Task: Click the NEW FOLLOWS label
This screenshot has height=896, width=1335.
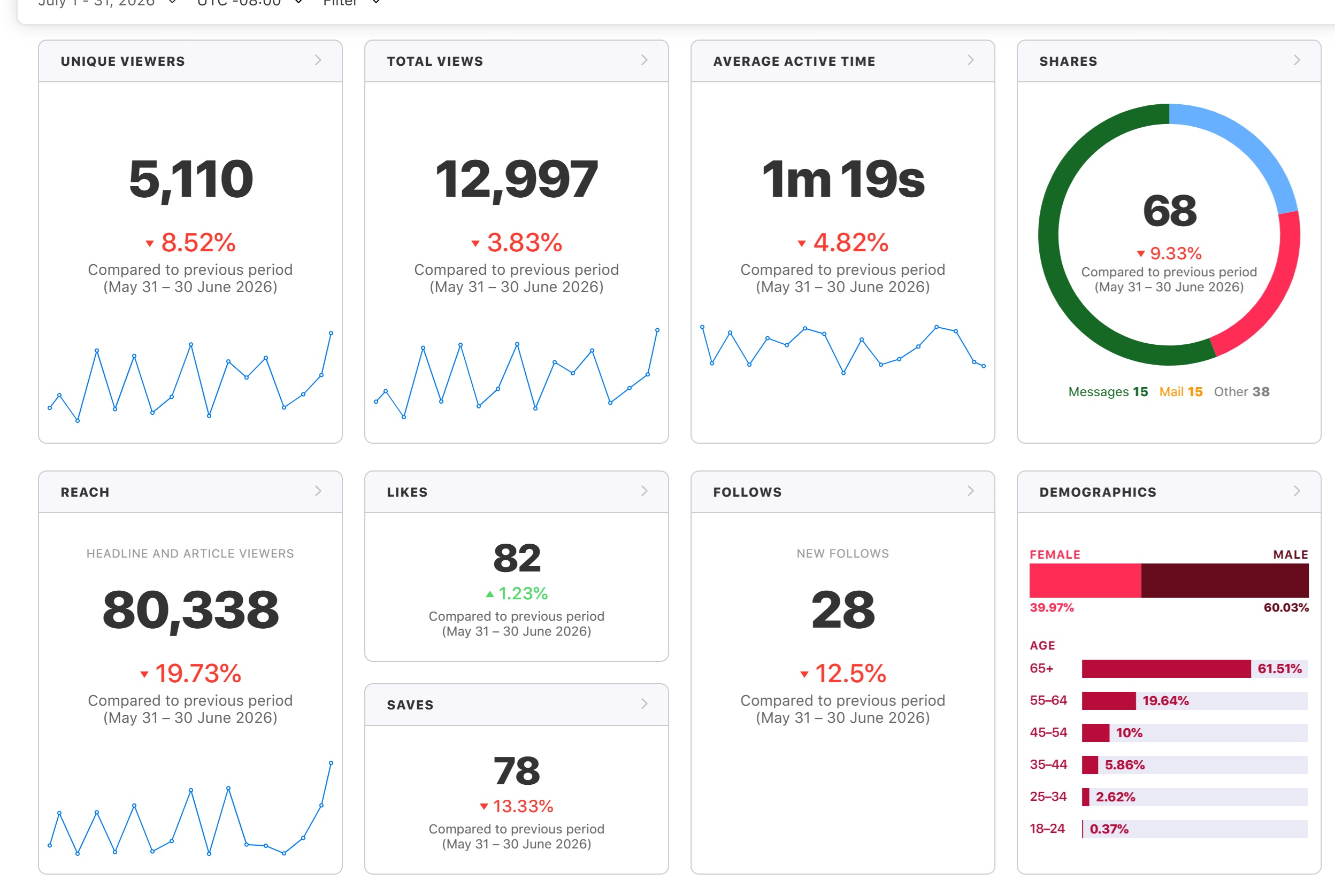Action: point(843,553)
